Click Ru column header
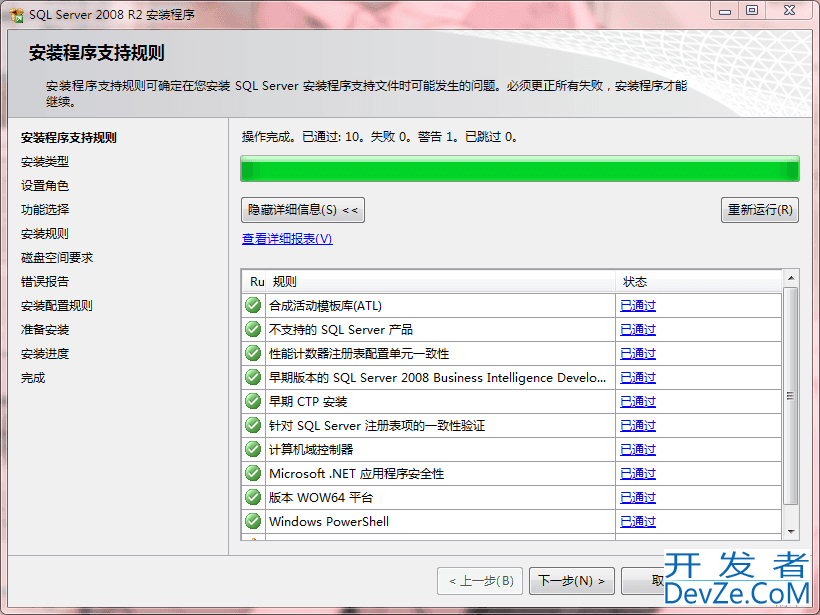The image size is (820, 615). [x=255, y=282]
